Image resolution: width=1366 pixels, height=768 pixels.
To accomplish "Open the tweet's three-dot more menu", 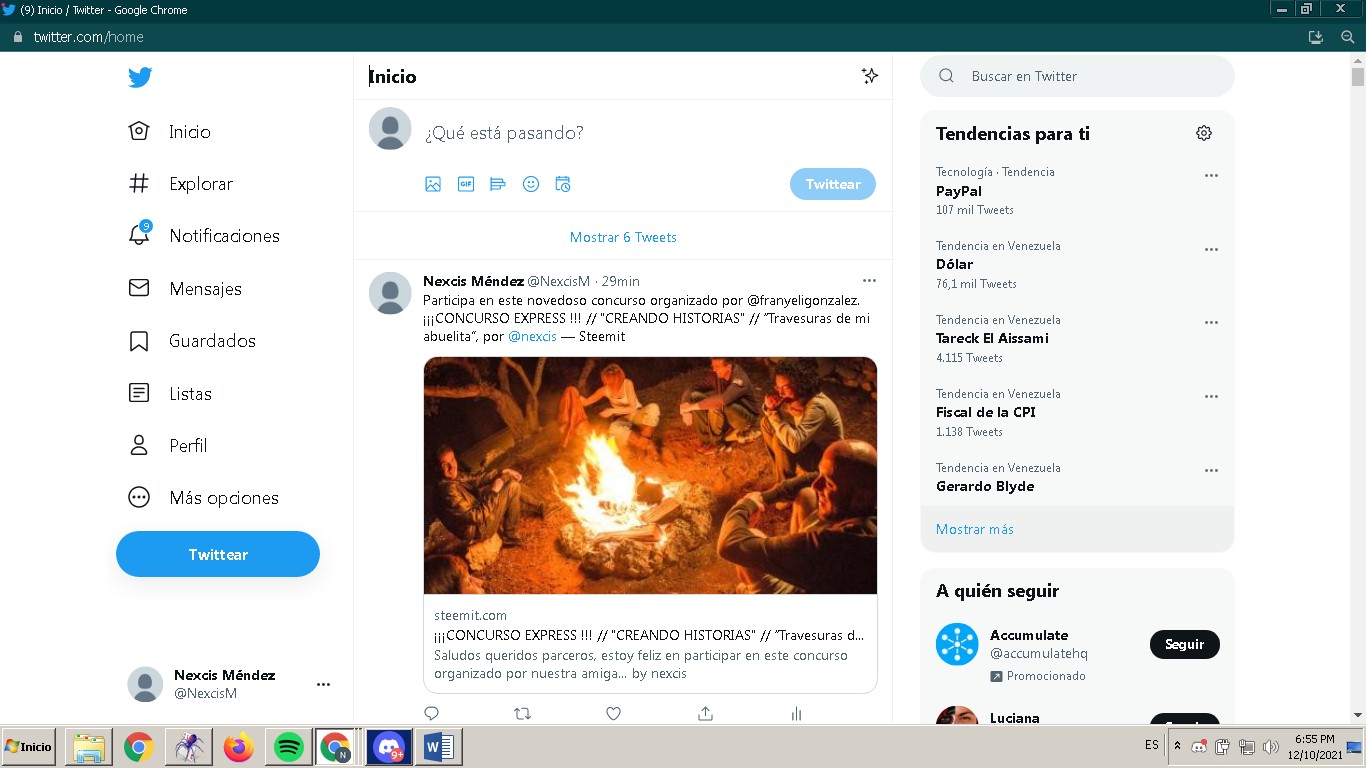I will point(869,281).
